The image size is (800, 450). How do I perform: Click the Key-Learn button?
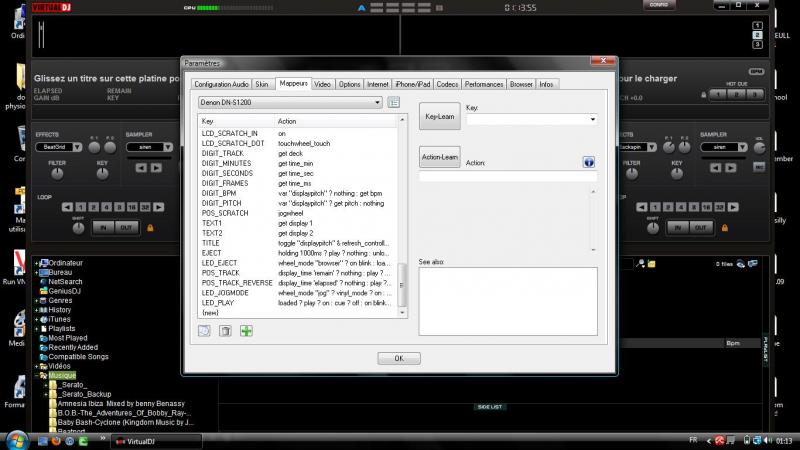pyautogui.click(x=439, y=116)
